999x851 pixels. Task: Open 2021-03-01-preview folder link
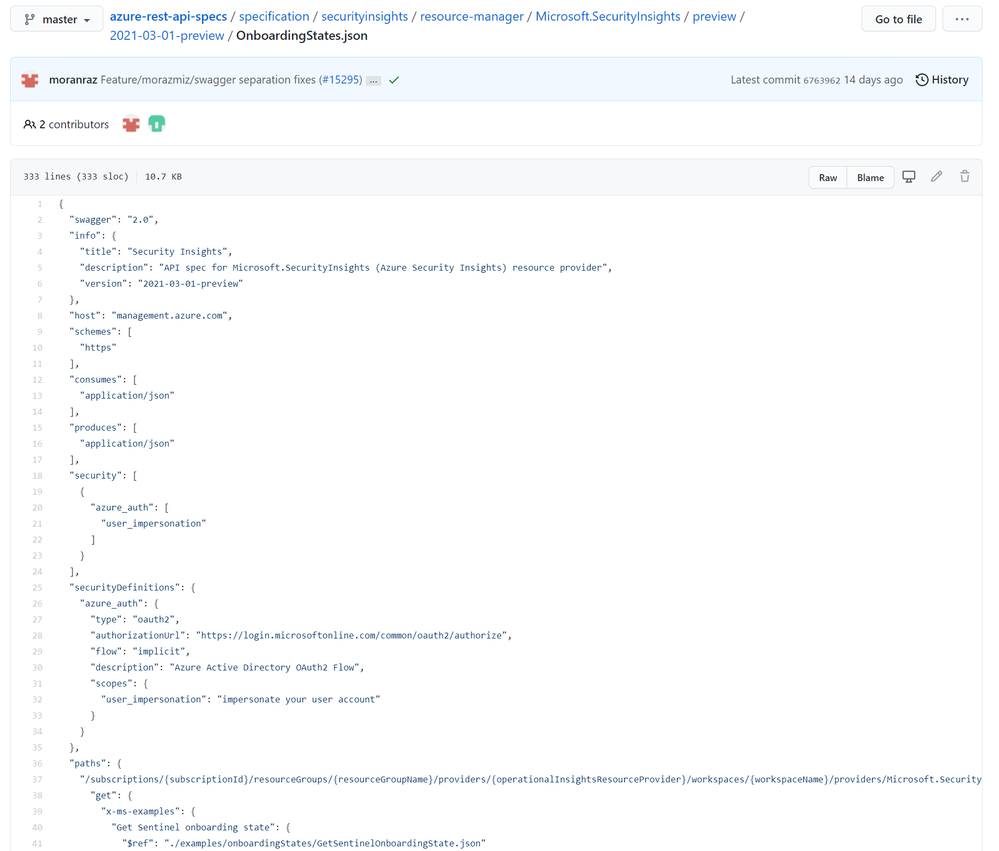pos(167,36)
